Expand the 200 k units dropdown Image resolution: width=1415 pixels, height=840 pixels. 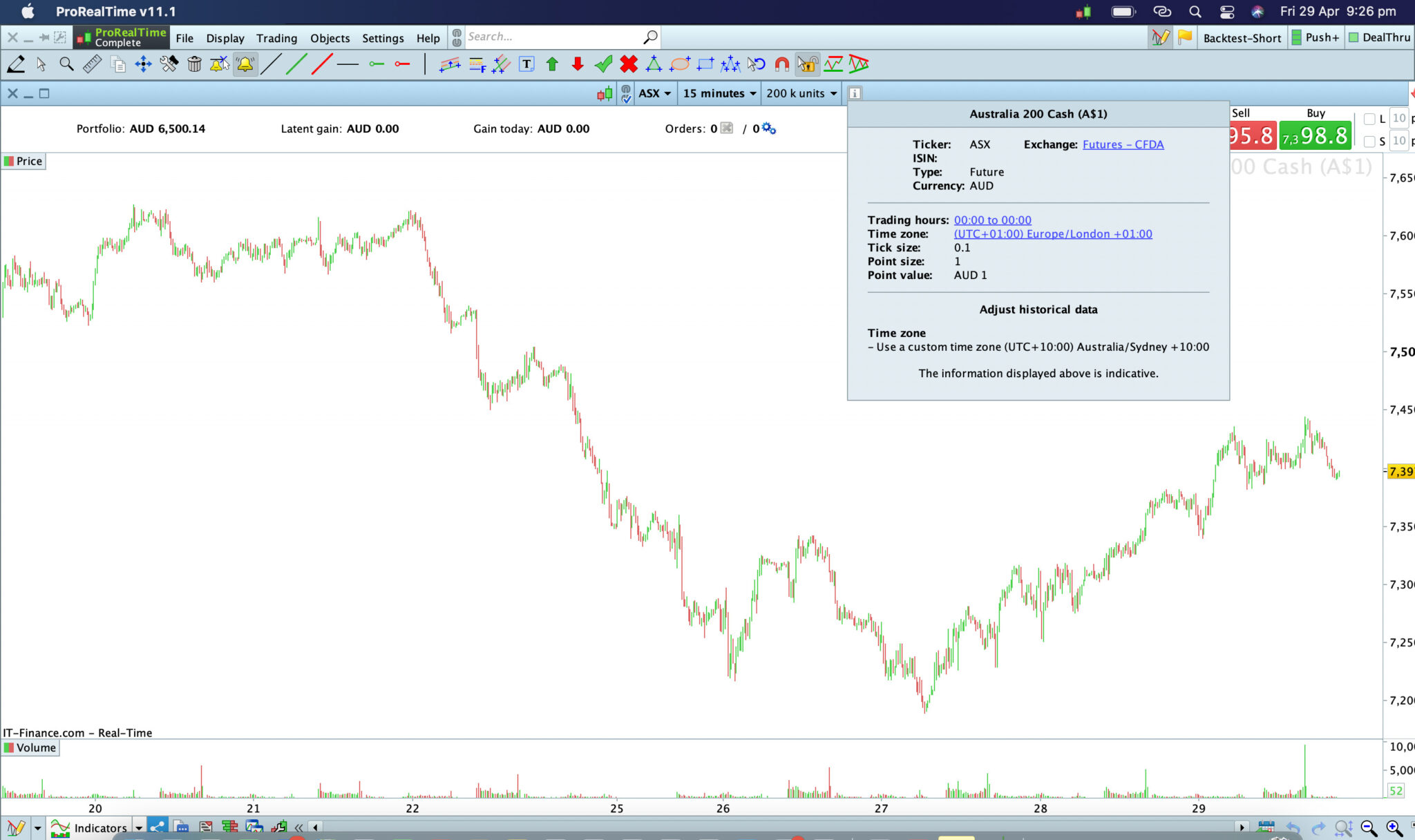tap(801, 93)
